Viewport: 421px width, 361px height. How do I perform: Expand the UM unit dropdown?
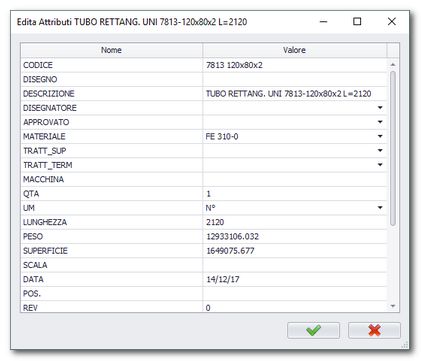pyautogui.click(x=380, y=208)
